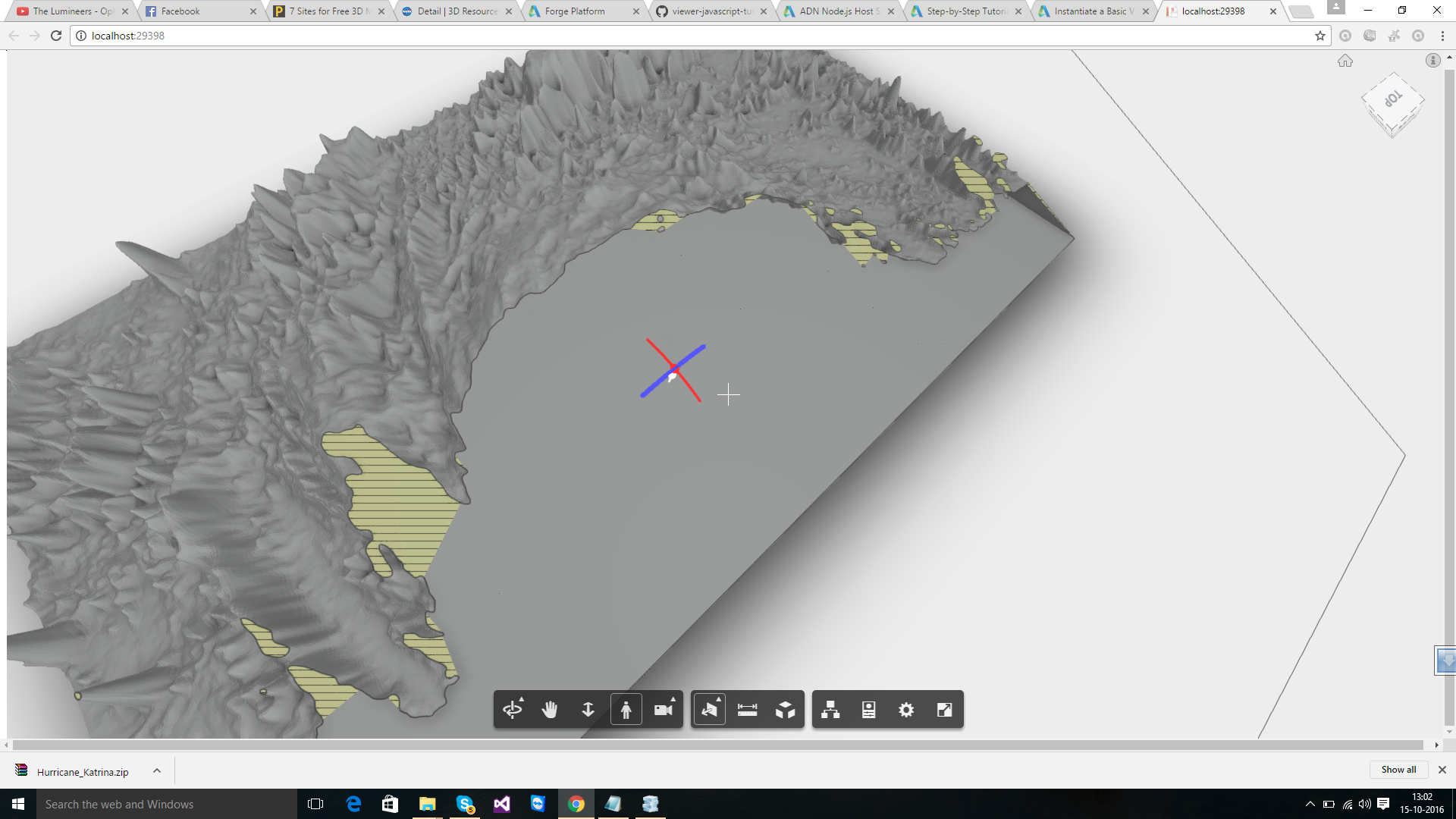
Task: Click the Show all downloads button
Action: click(1398, 769)
